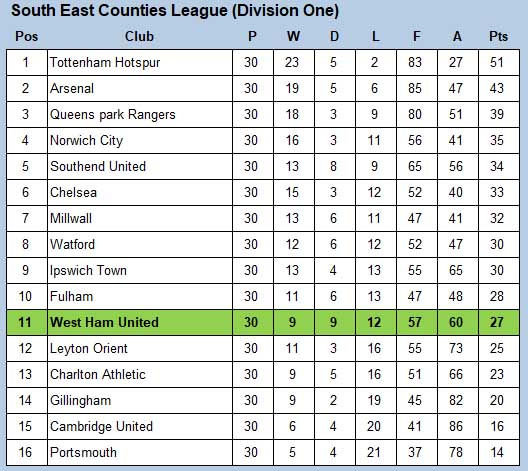Click the Leyton Orient row name

[x=89, y=349]
